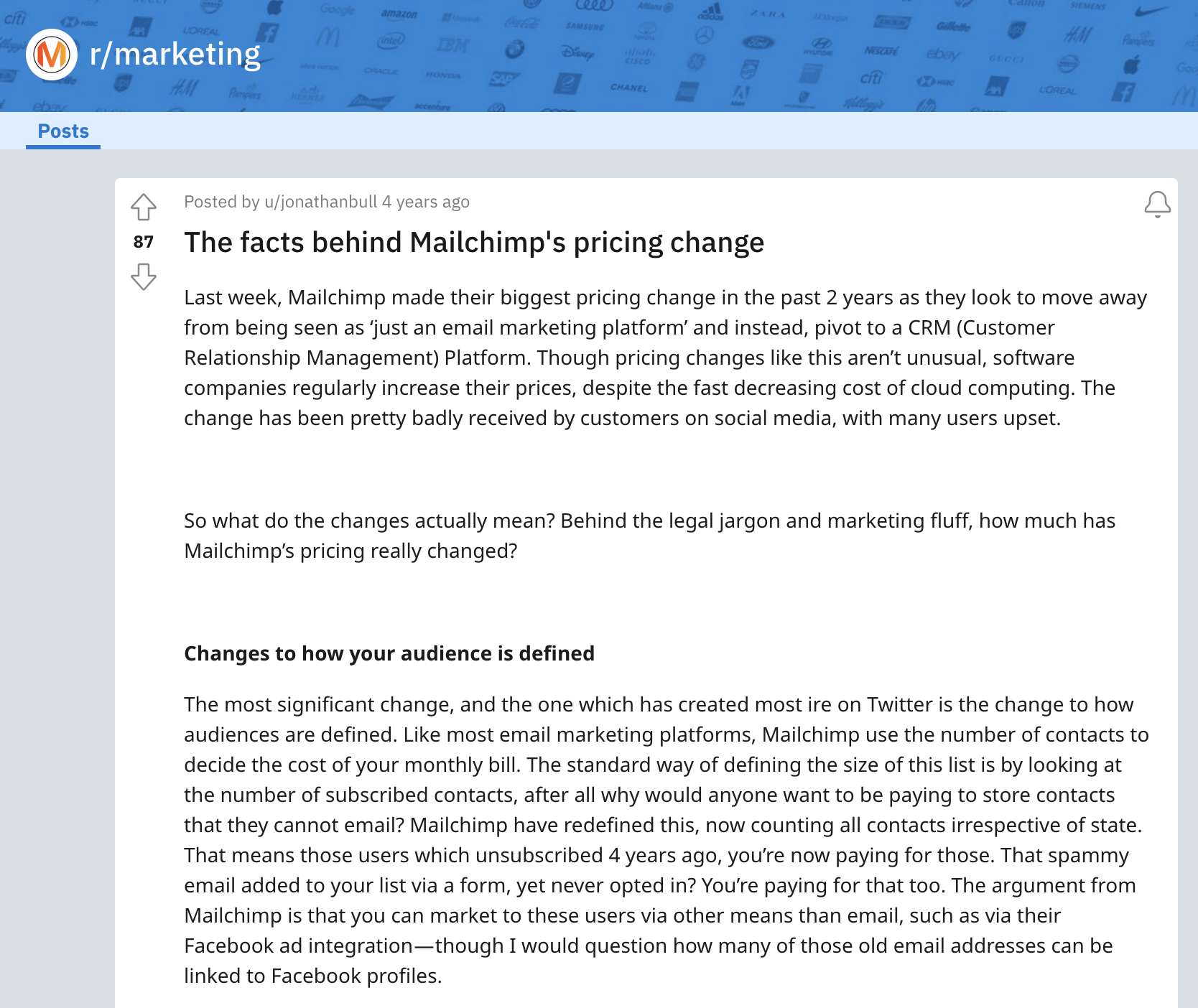
Task: Select the upvote arrow above the score
Action: [144, 208]
